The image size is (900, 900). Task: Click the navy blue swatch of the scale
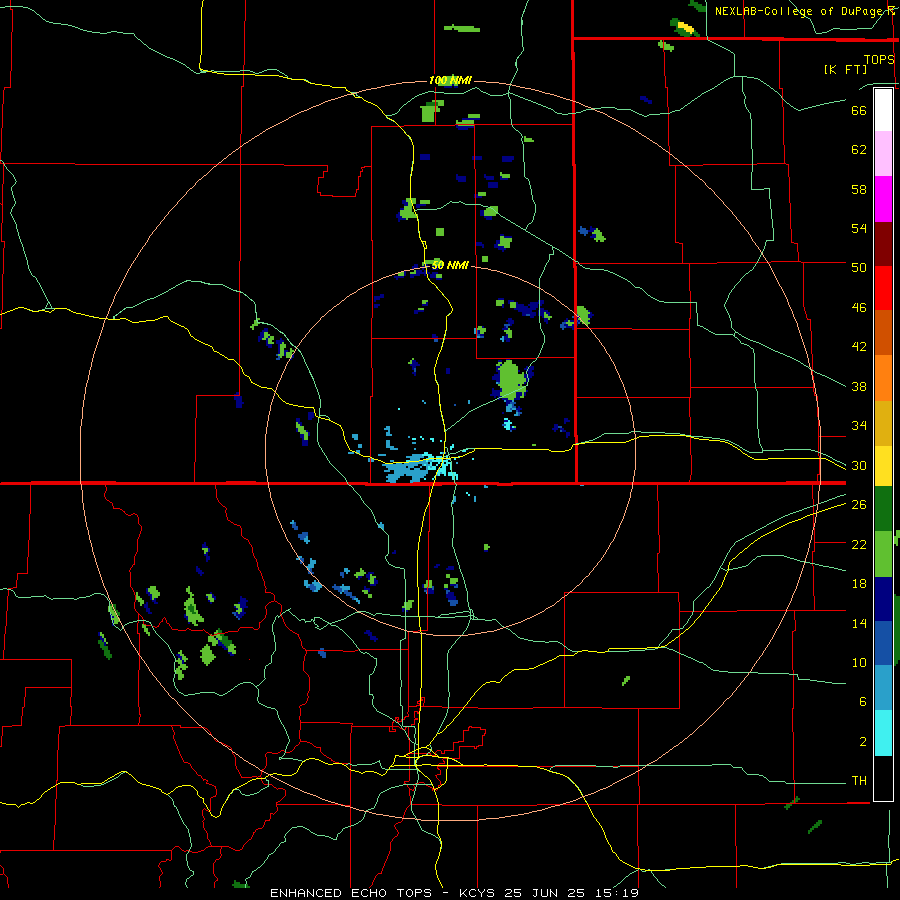tap(883, 599)
